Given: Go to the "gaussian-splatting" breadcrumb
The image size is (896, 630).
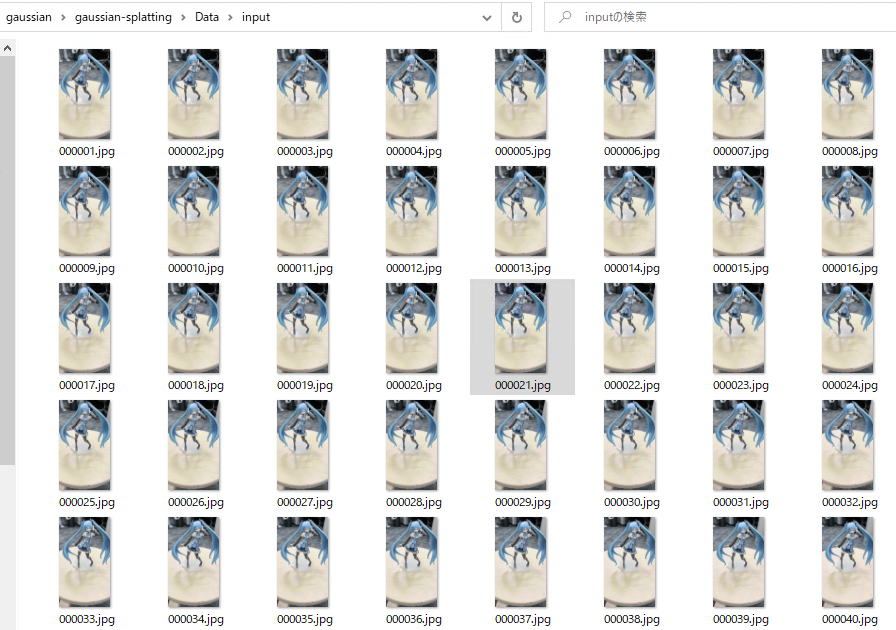Looking at the screenshot, I should [123, 17].
